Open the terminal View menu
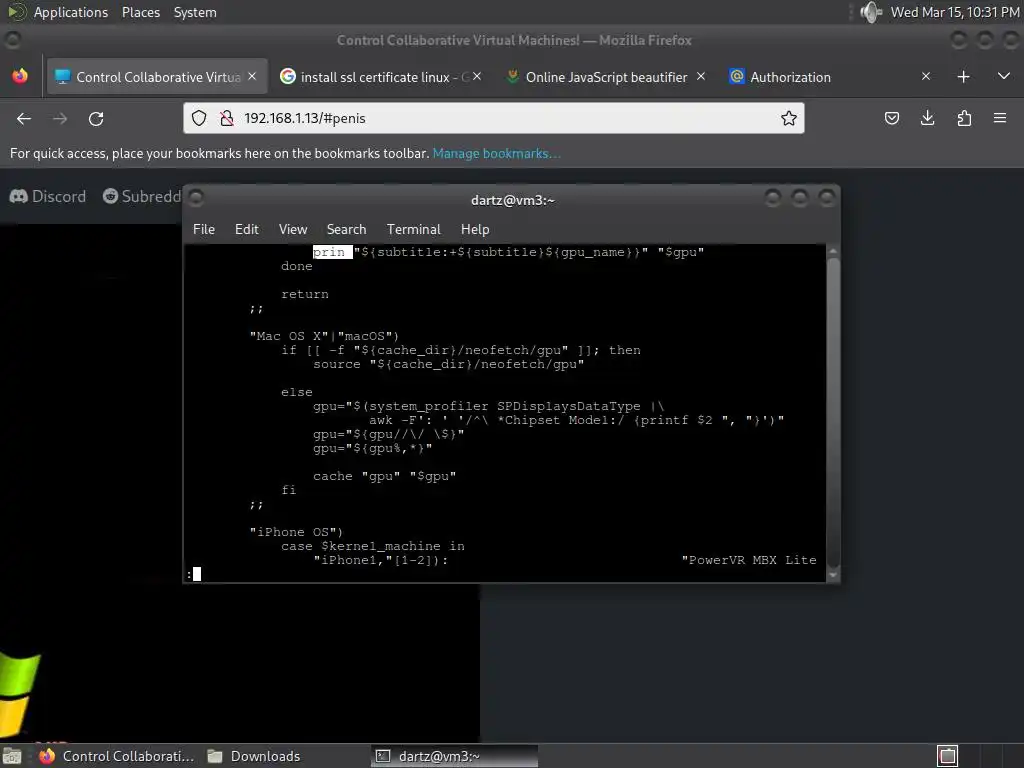1024x768 pixels. point(293,229)
